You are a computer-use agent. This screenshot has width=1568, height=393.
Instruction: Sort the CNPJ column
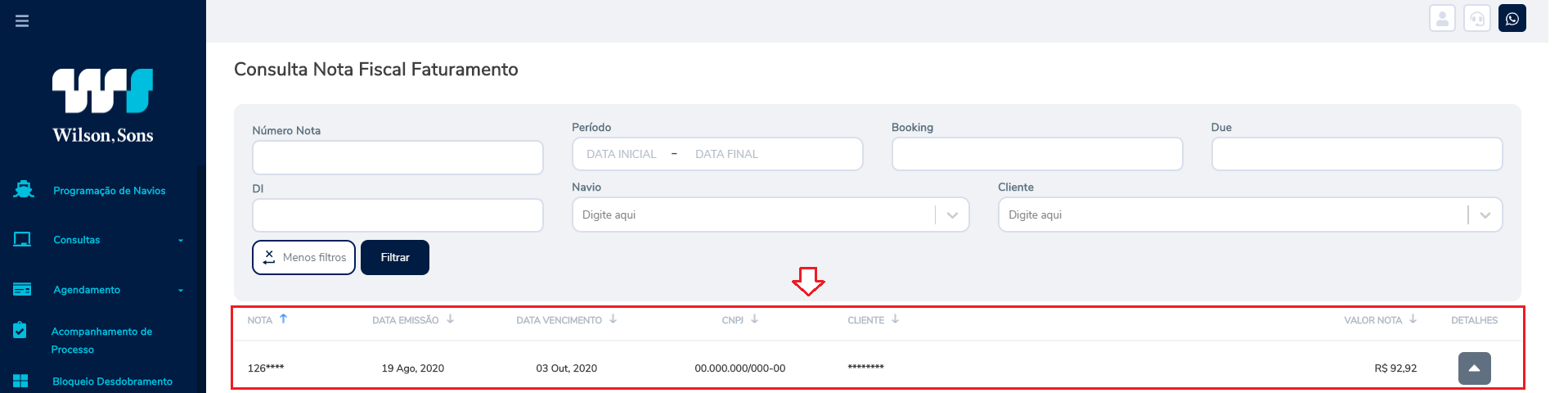tap(754, 319)
